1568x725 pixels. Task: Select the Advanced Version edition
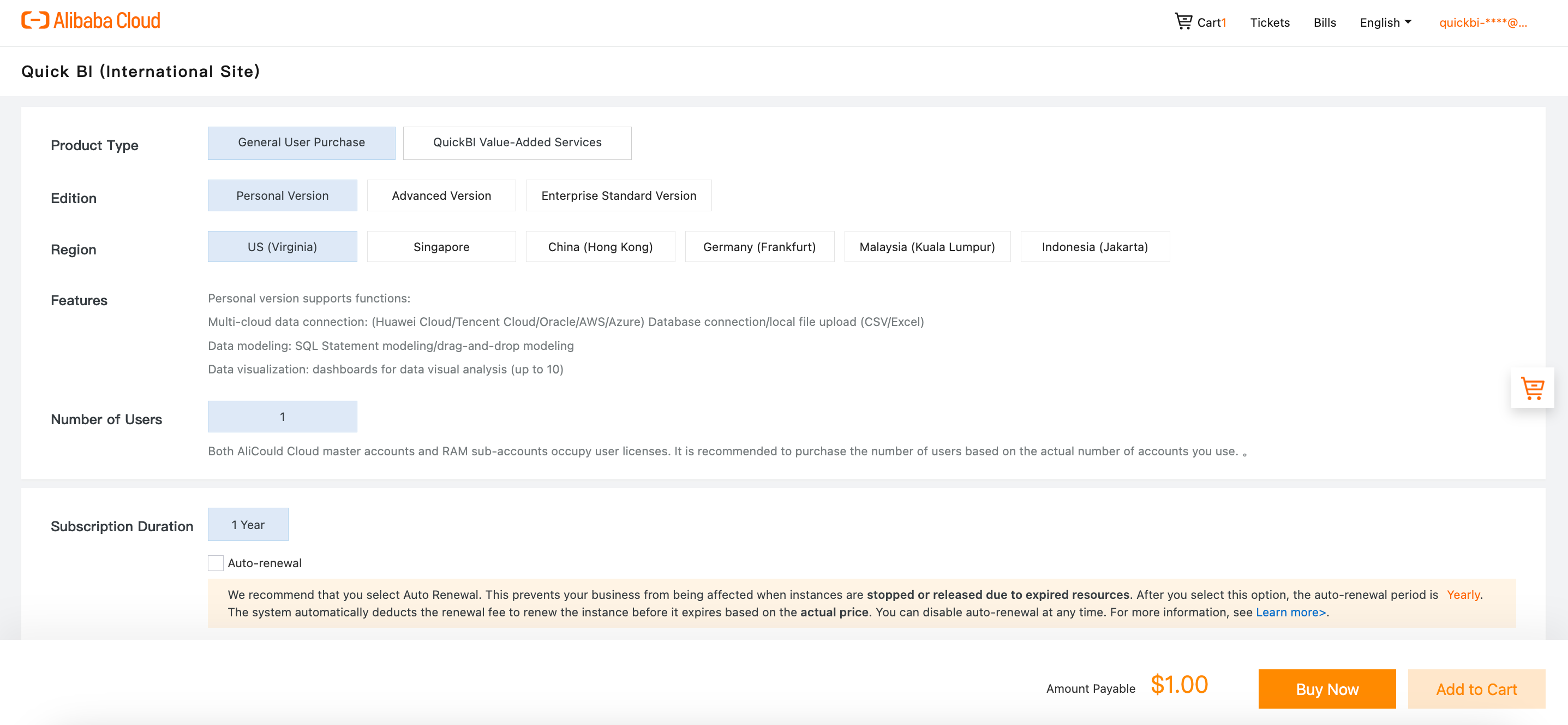441,195
